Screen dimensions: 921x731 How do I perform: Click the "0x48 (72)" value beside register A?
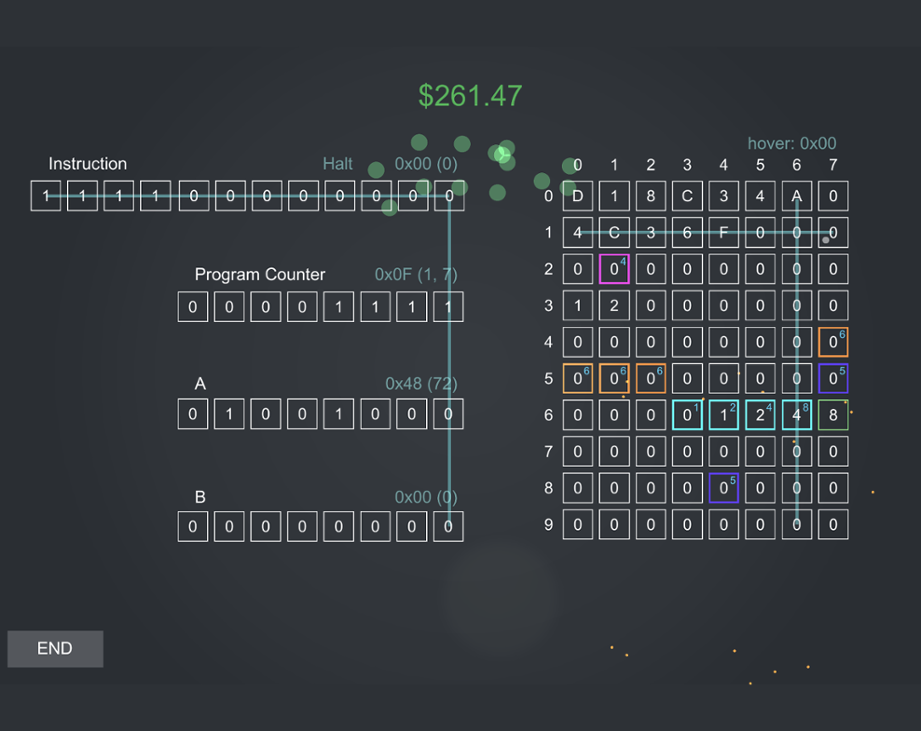[x=420, y=383]
